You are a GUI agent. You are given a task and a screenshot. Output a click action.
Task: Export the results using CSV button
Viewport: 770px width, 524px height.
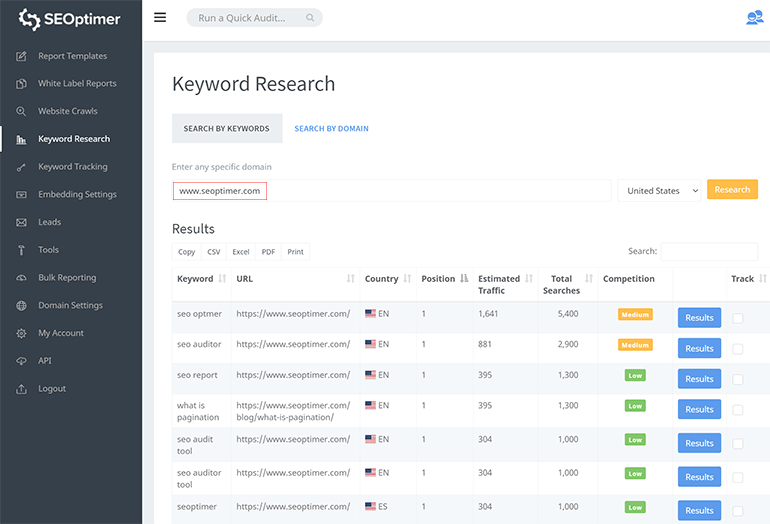tap(214, 252)
